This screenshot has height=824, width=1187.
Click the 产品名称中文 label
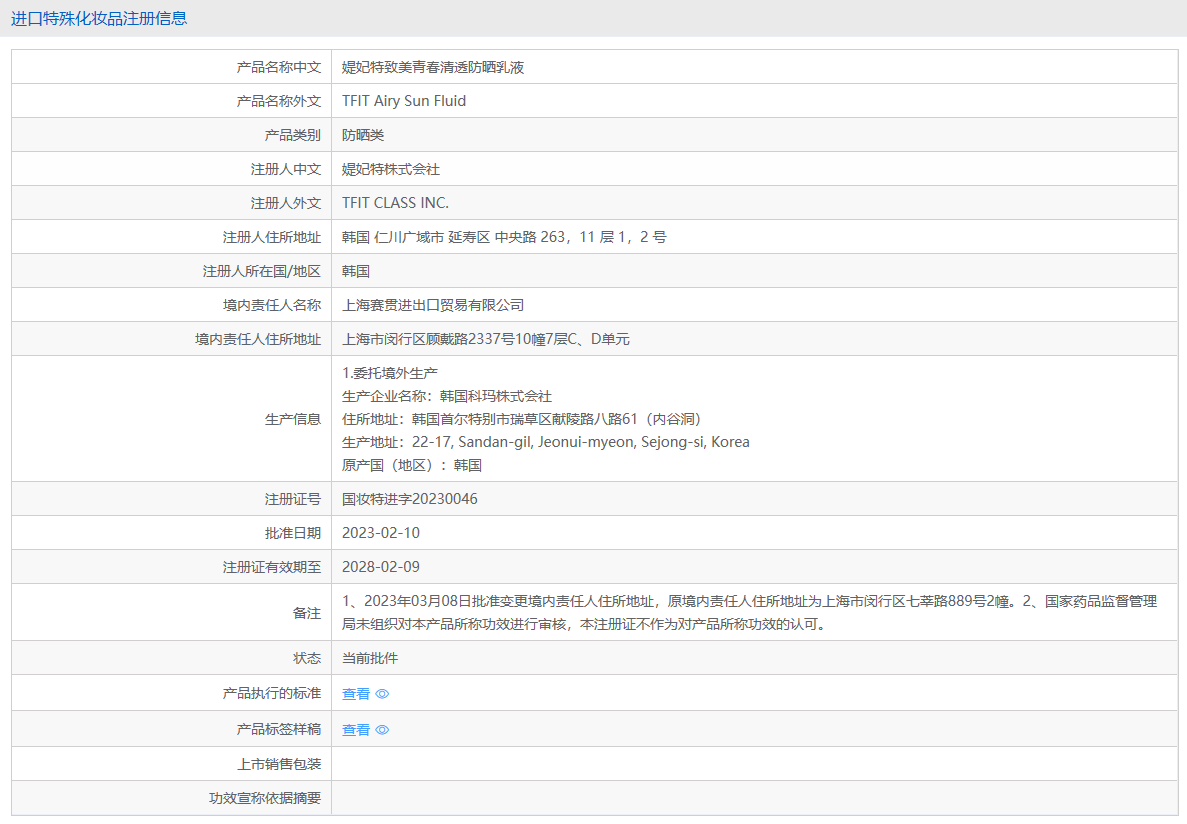[x=279, y=67]
